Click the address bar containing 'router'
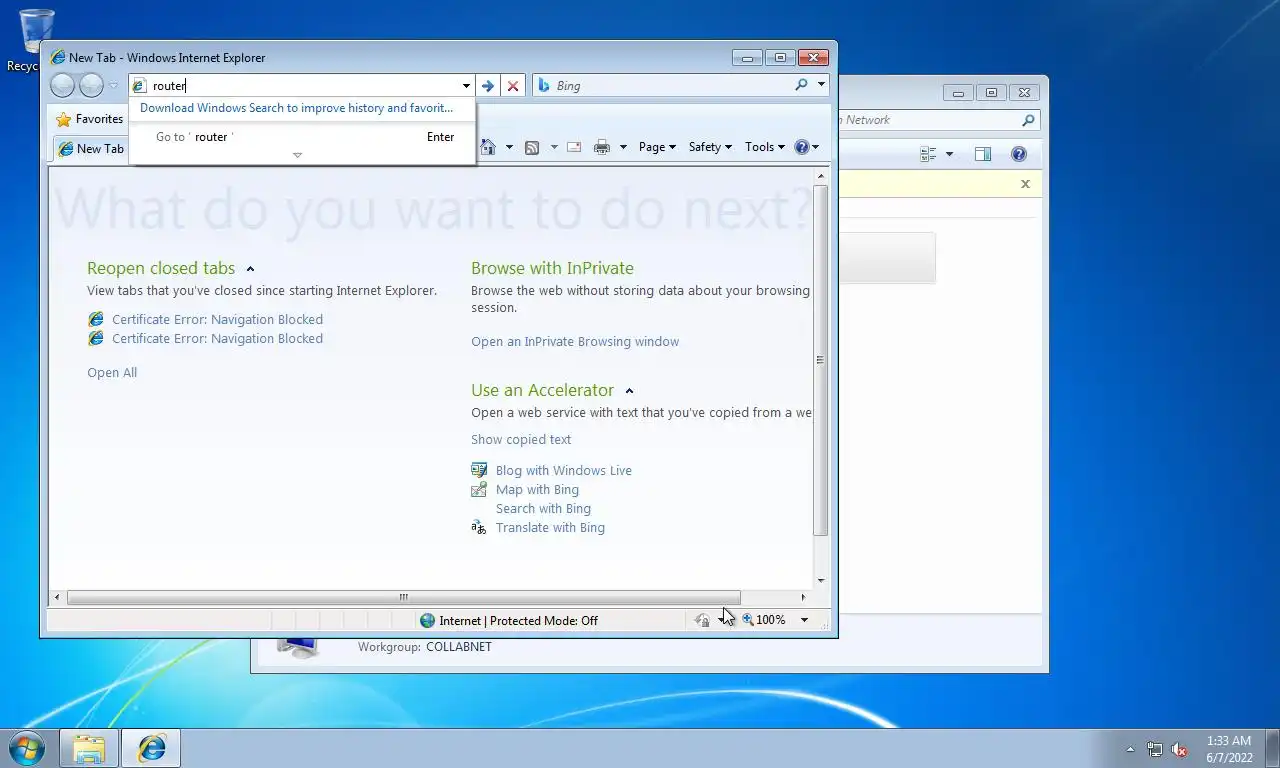Viewport: 1280px width, 768px height. (301, 86)
